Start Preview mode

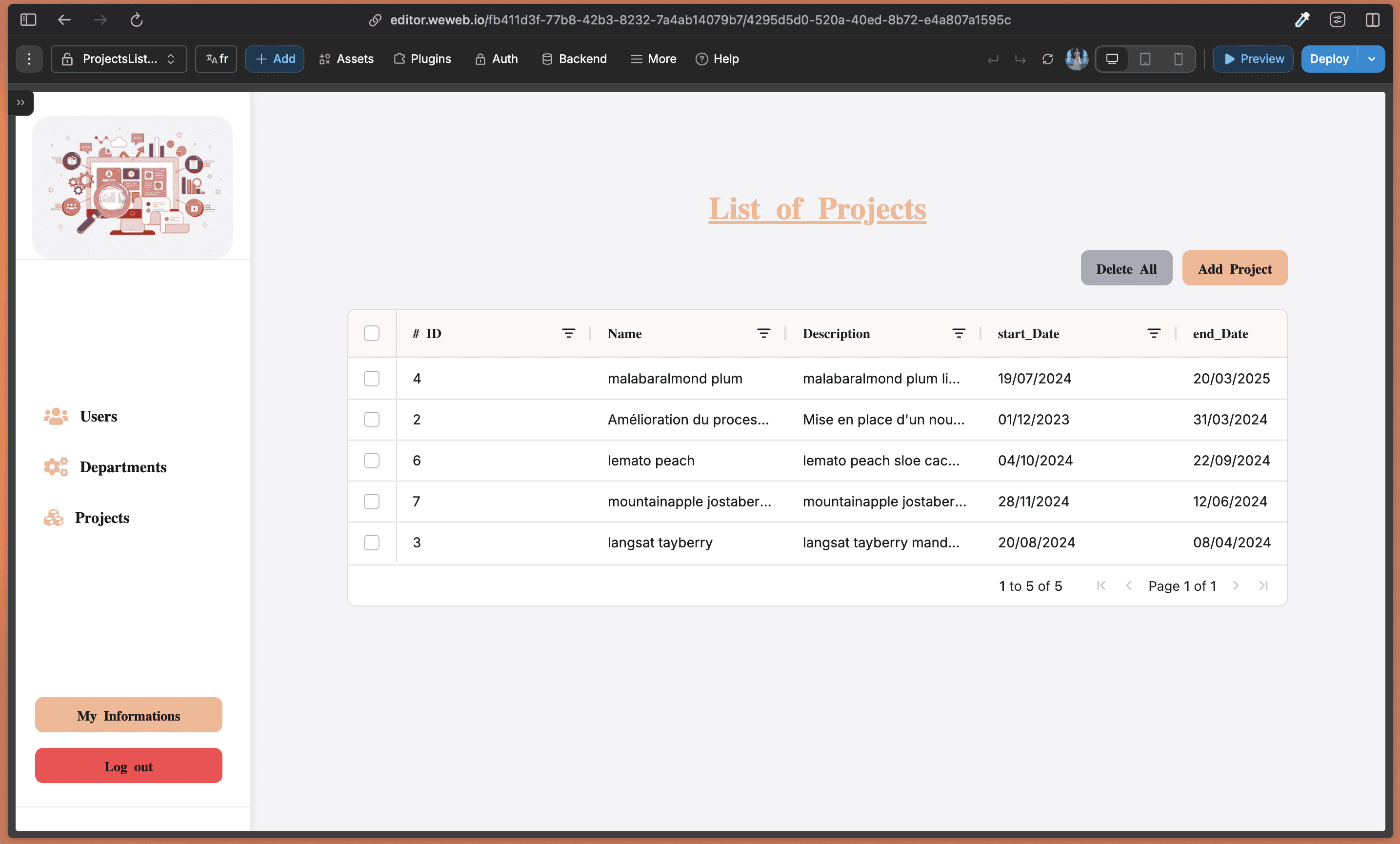[1253, 59]
